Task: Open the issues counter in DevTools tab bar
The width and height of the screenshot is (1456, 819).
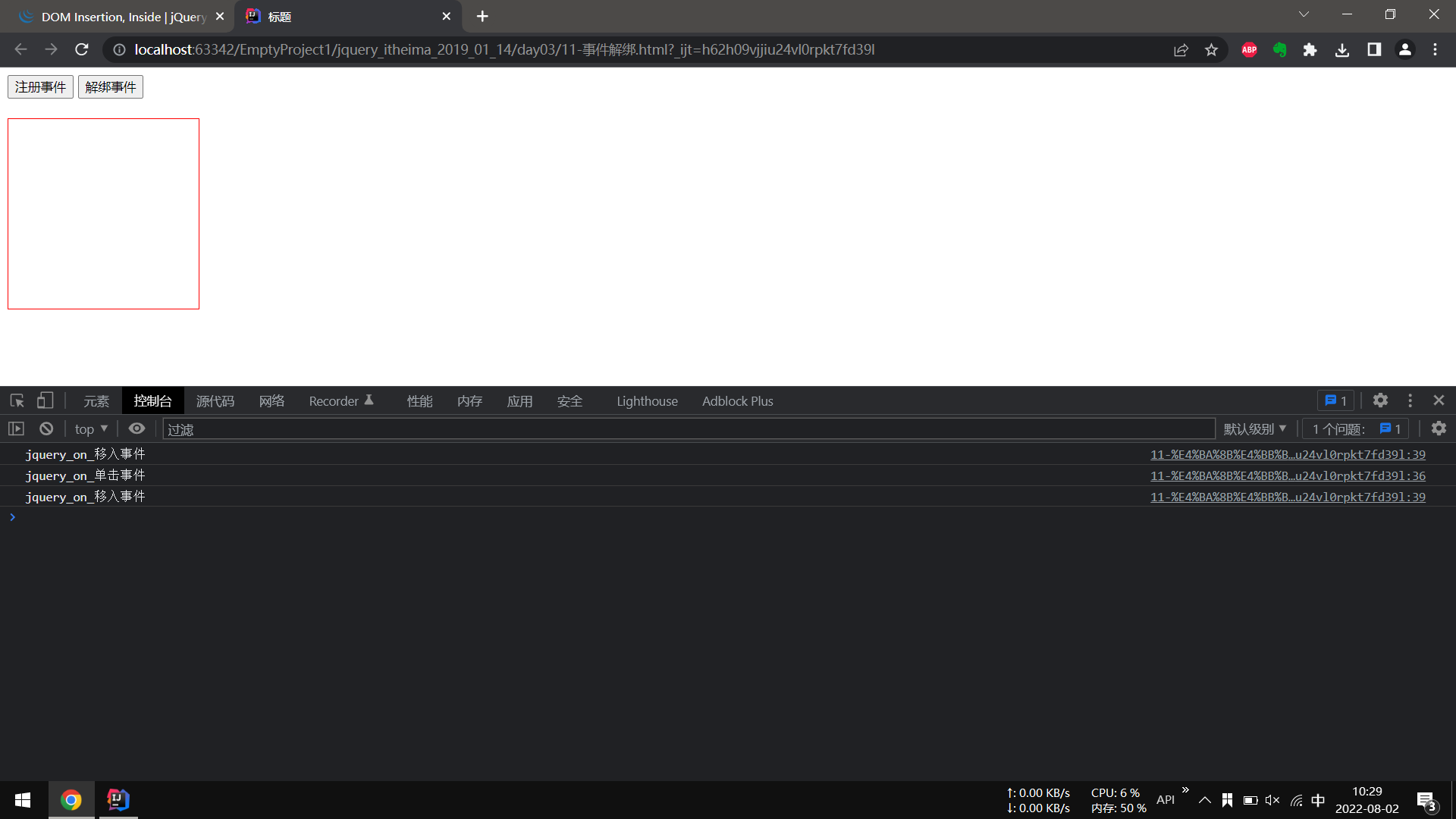Action: coord(1335,400)
